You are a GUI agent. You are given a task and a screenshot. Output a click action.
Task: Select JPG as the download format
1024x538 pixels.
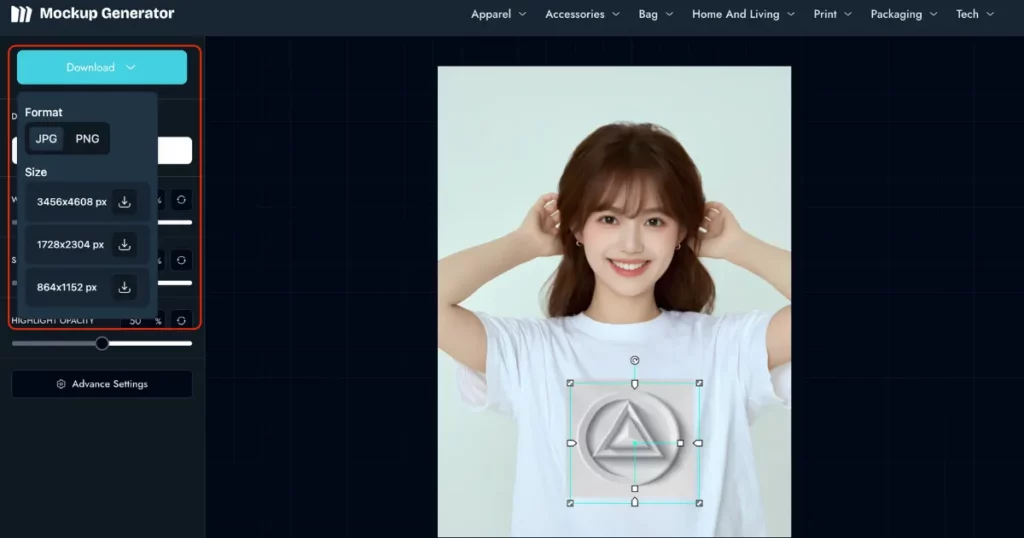pyautogui.click(x=46, y=139)
